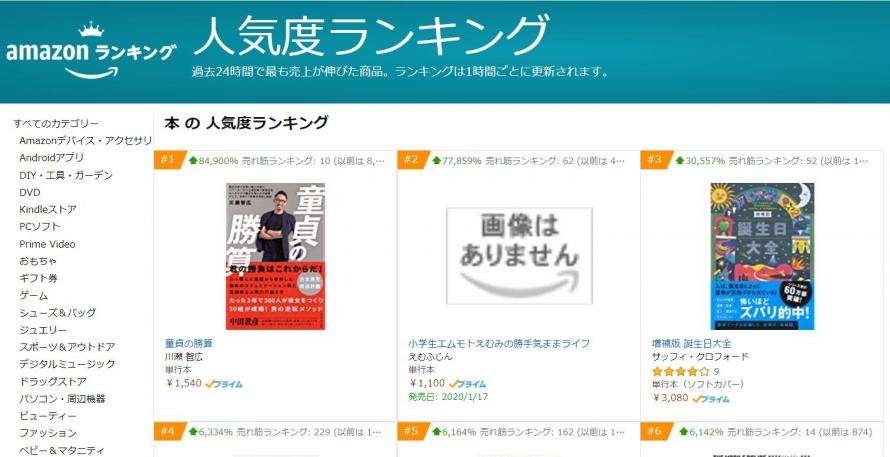Viewport: 890px width, 457px height.
Task: Click the green up arrow beside 84,900%
Action: 192,161
